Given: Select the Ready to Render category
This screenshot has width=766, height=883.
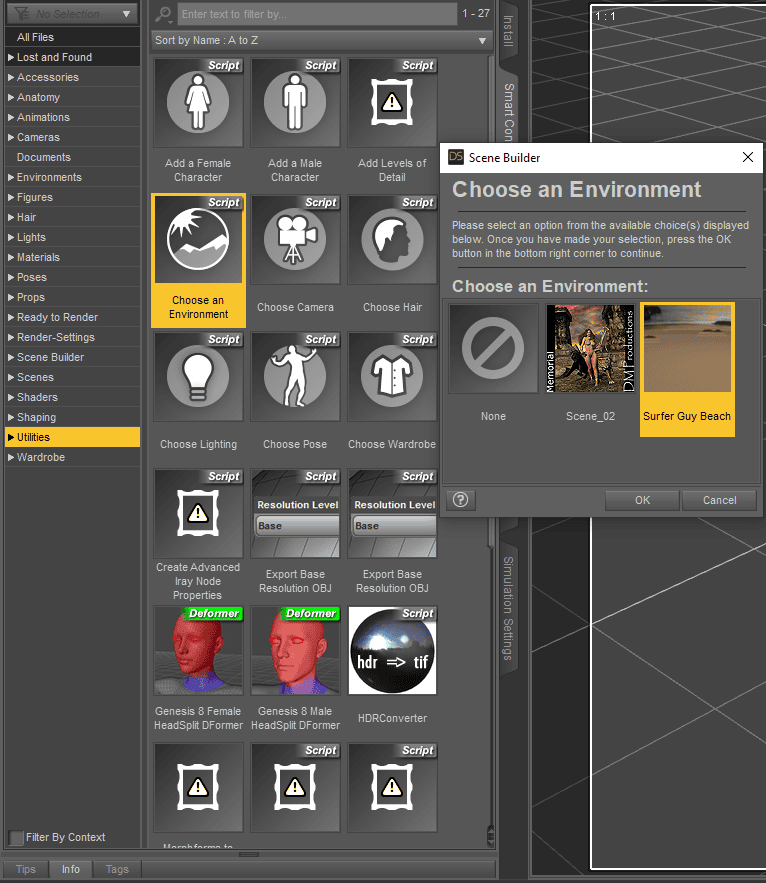Looking at the screenshot, I should click(72, 317).
